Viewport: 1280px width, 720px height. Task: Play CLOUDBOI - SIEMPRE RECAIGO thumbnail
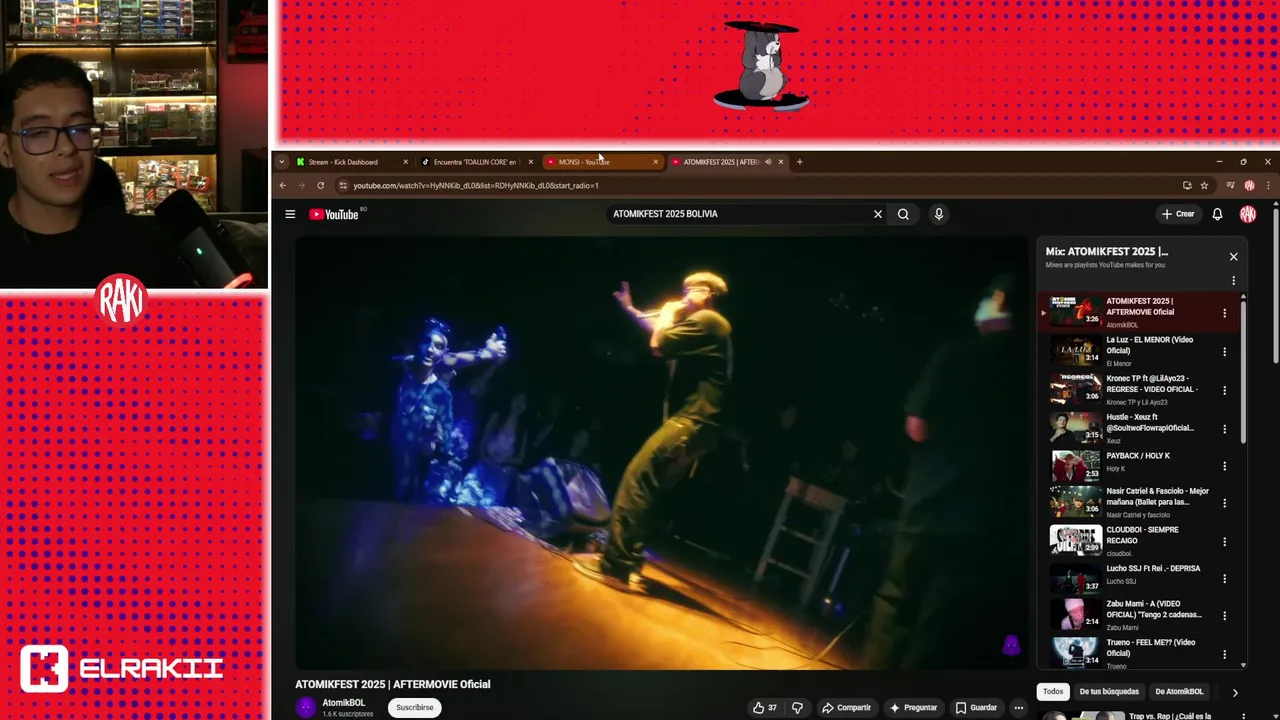[x=1076, y=540]
